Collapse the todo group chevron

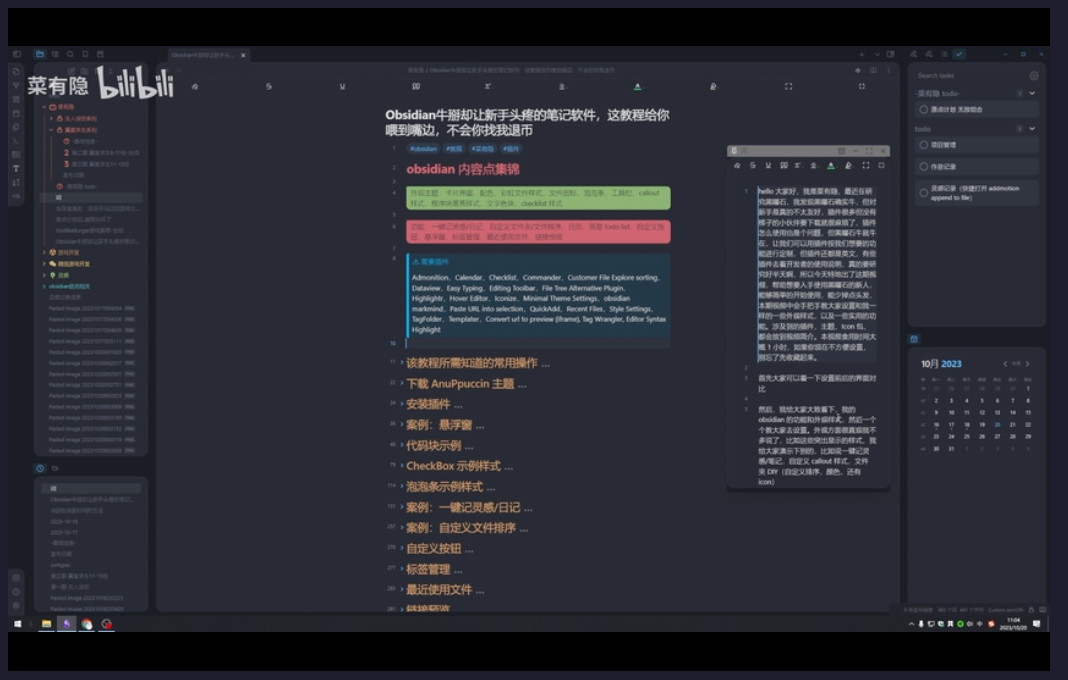pyautogui.click(x=1032, y=129)
